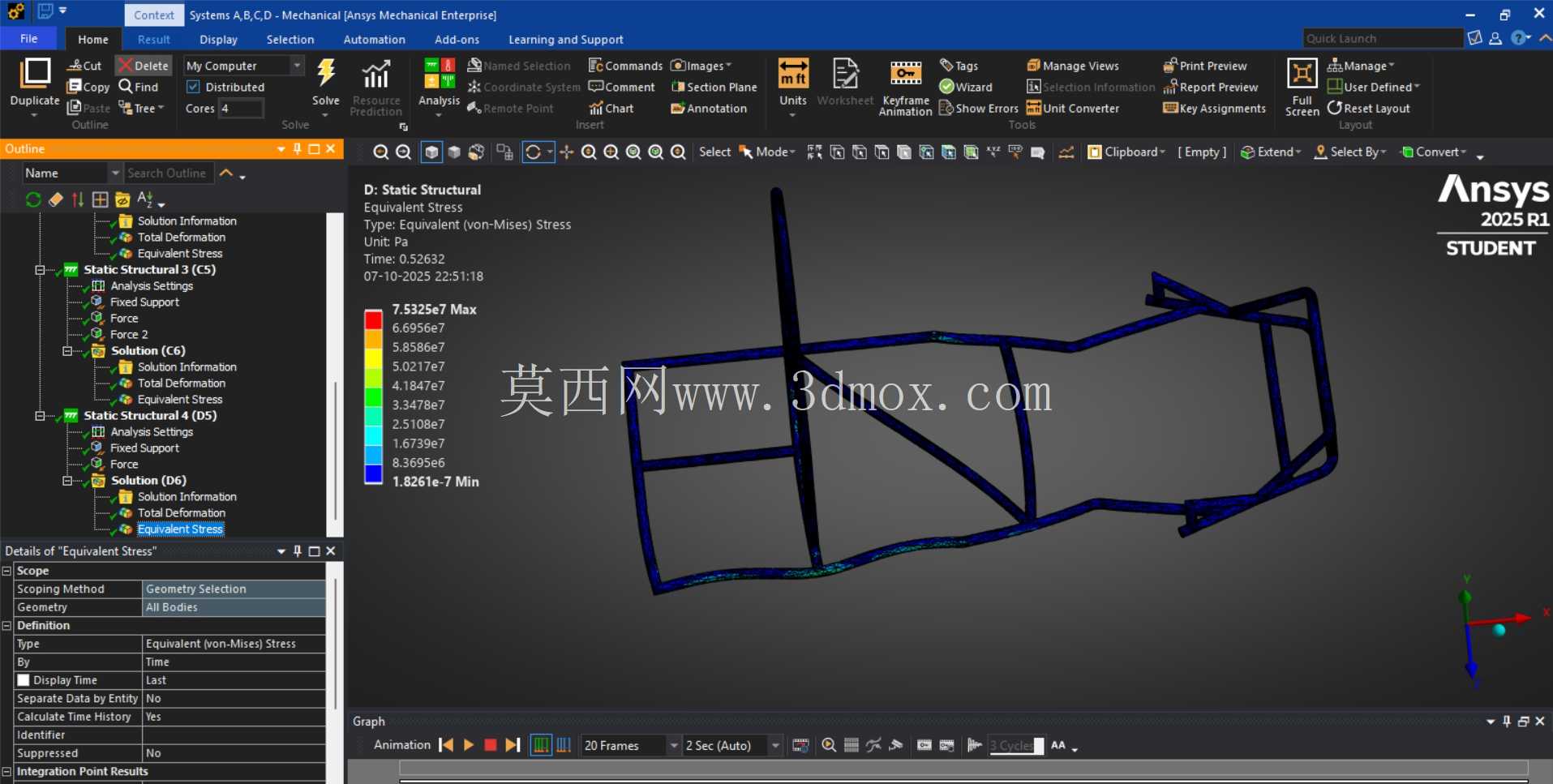
Task: Select the Pan tool in graphics toolbar
Action: click(566, 152)
